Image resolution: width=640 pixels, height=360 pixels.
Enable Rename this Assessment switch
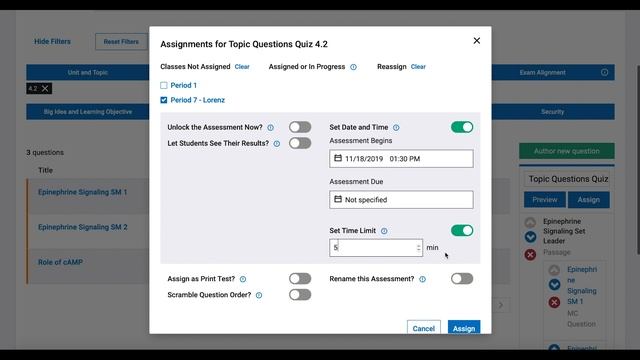coord(462,279)
